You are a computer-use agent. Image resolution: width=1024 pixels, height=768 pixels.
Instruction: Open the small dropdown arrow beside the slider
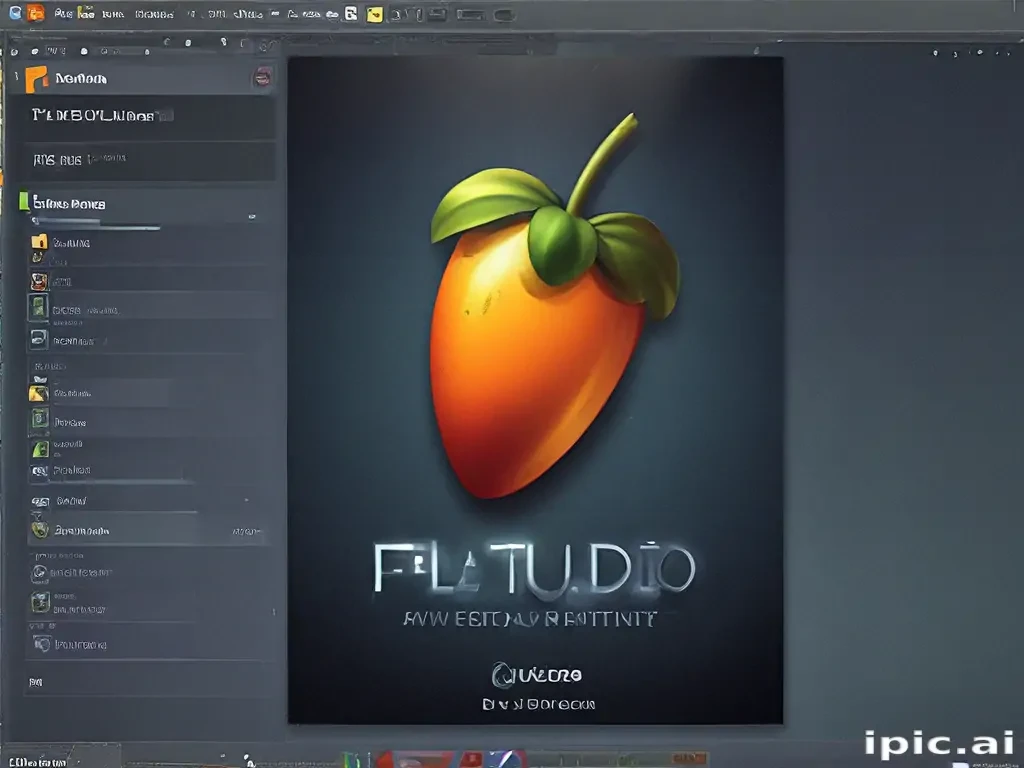pyautogui.click(x=251, y=217)
